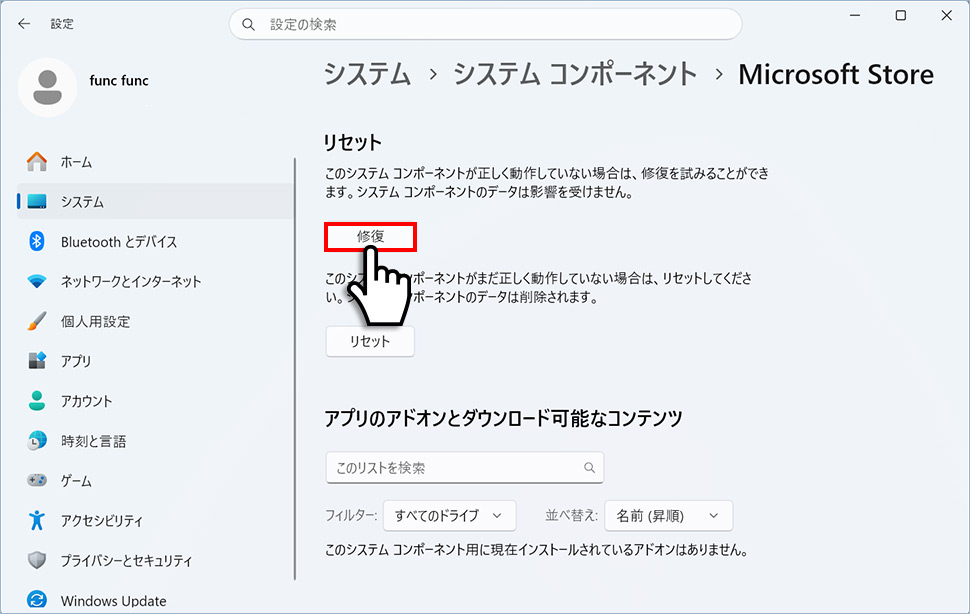Maximize the 設定 window
This screenshot has height=614, width=970.
tap(901, 15)
